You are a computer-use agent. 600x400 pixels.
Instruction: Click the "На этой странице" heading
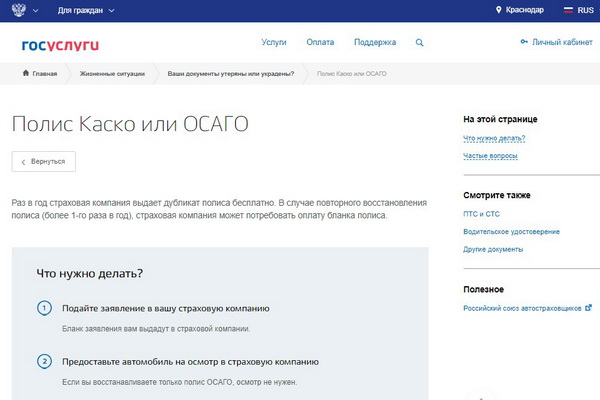500,119
